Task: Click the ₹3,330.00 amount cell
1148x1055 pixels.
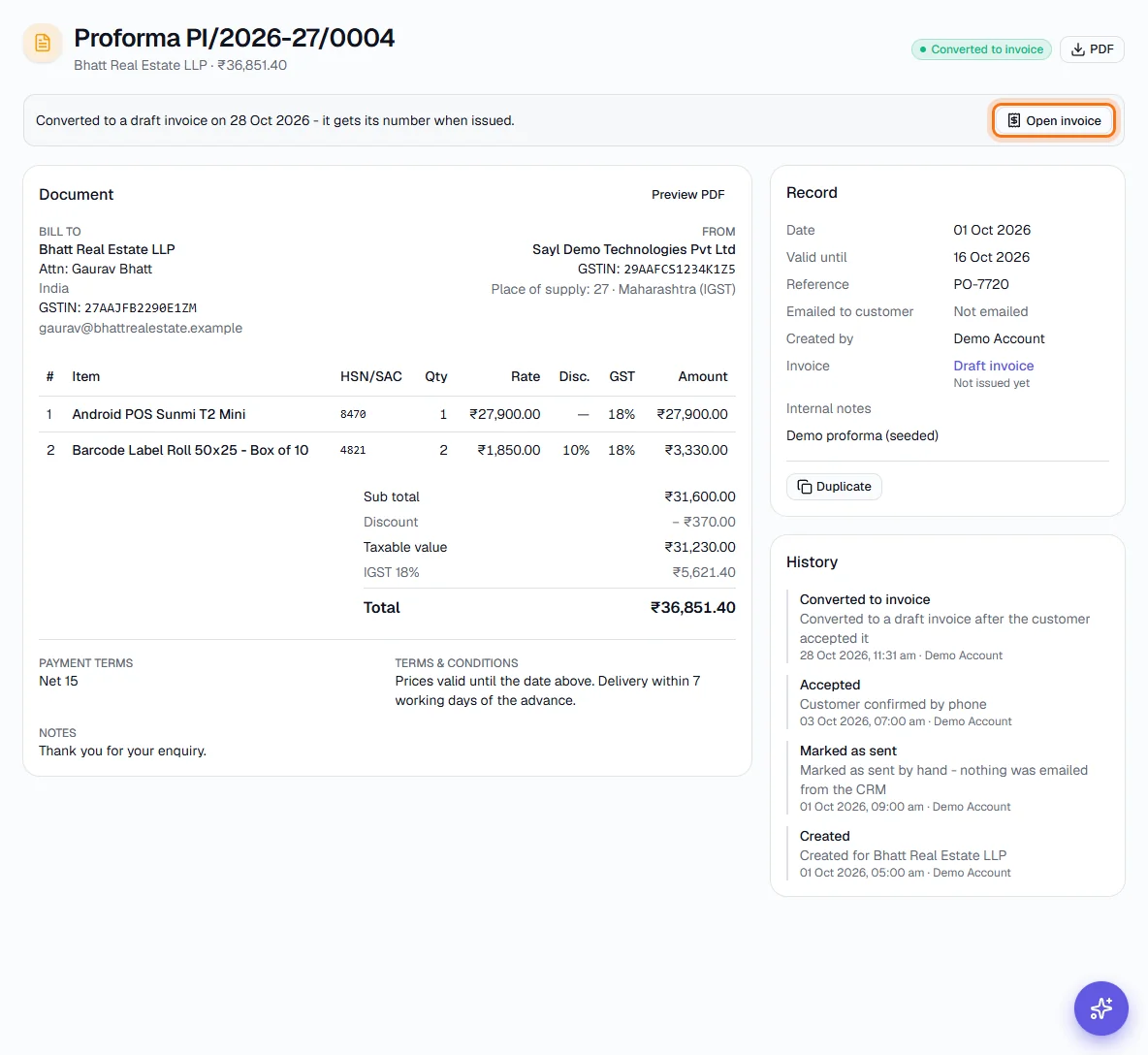Action: pyautogui.click(x=695, y=450)
